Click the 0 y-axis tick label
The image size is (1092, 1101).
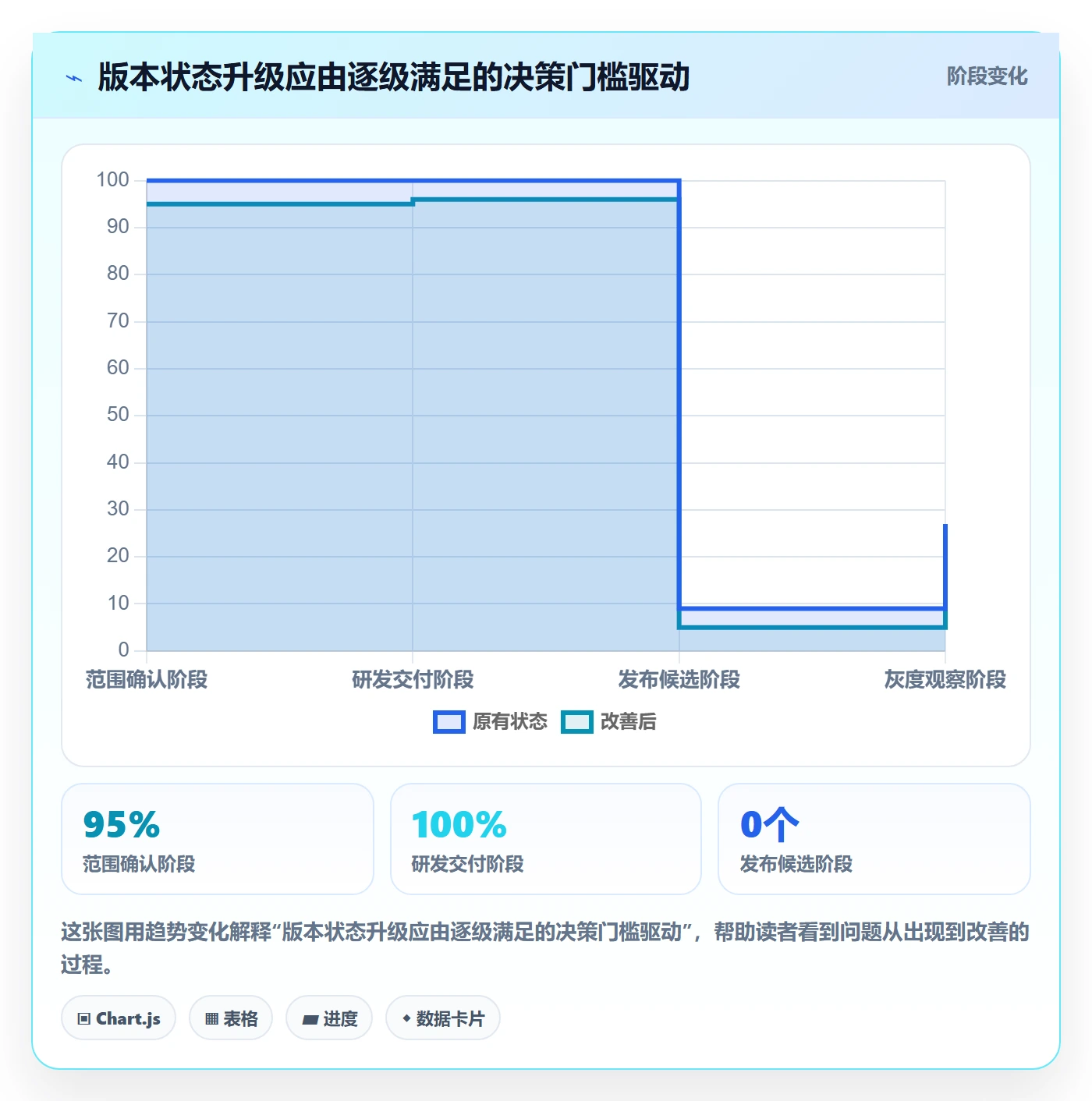coord(123,650)
